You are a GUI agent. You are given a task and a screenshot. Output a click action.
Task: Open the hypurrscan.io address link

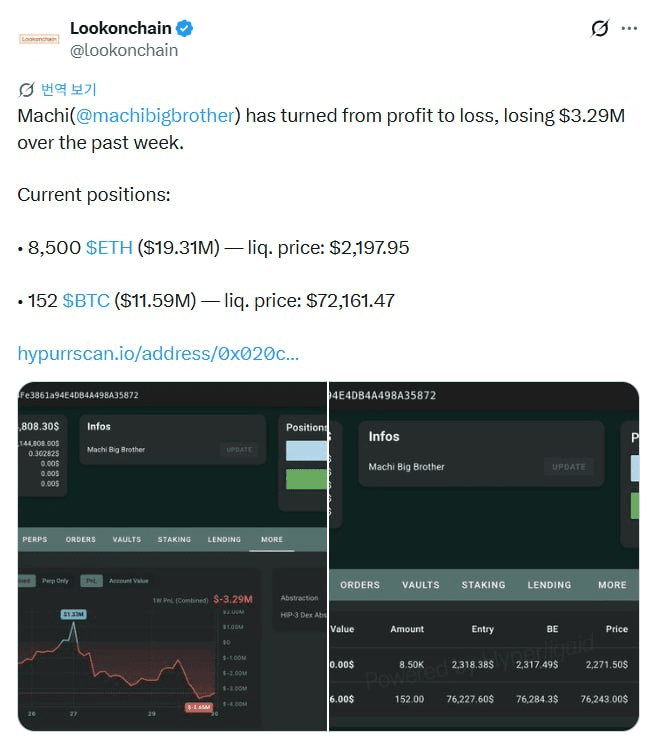[x=158, y=353]
